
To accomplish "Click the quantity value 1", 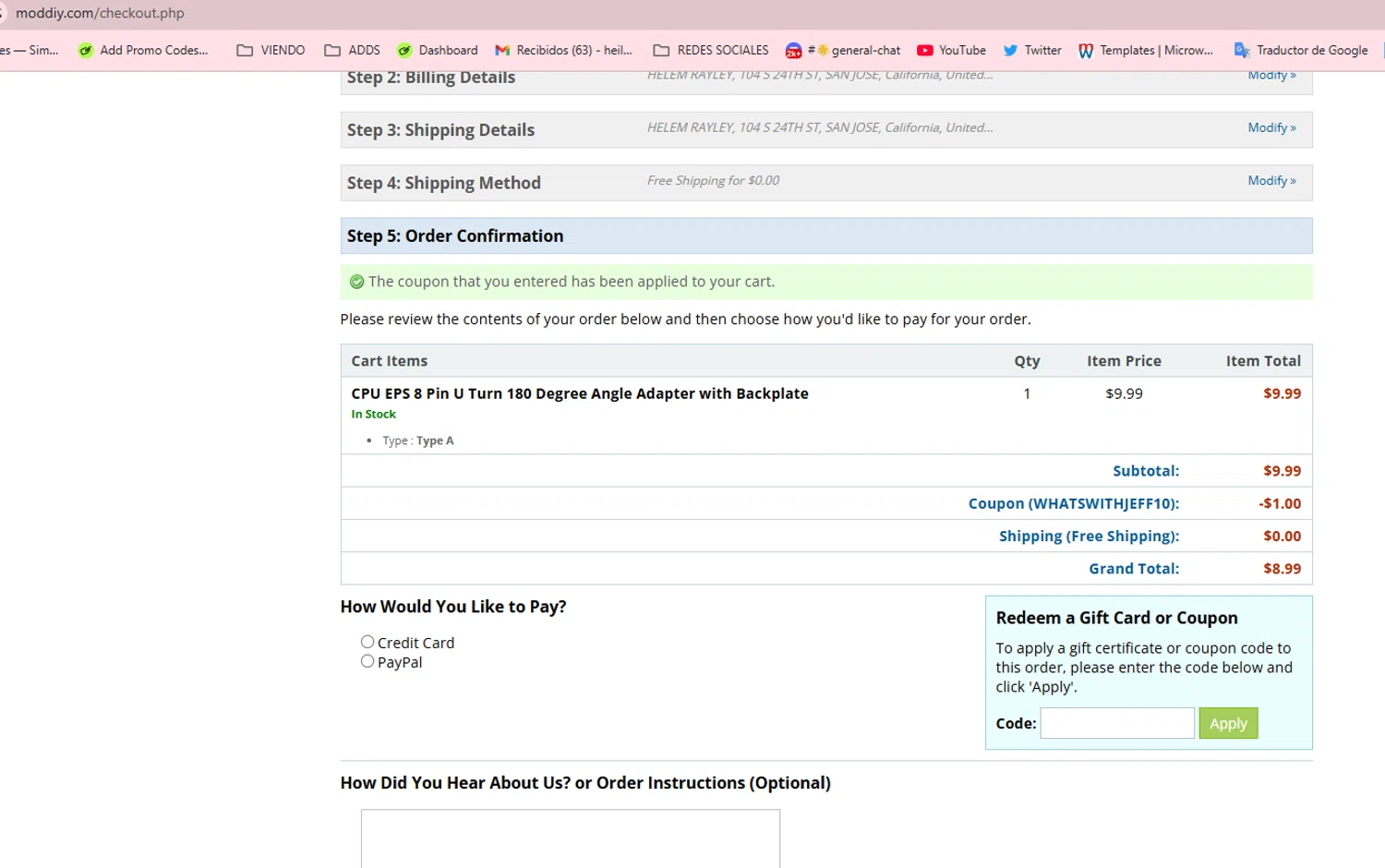I will 1027,393.
